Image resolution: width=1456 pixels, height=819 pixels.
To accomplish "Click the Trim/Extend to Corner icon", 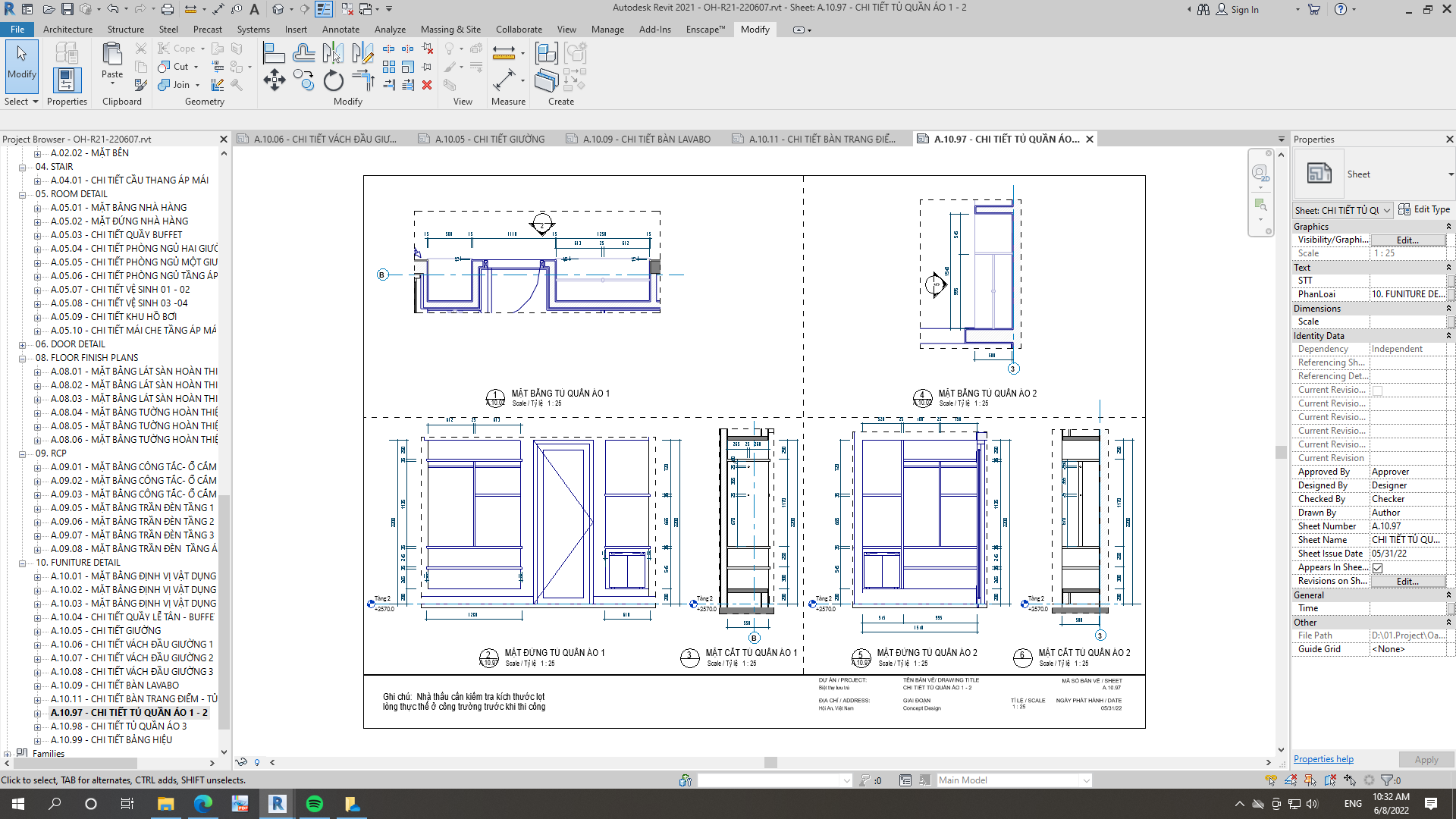I will pyautogui.click(x=363, y=80).
